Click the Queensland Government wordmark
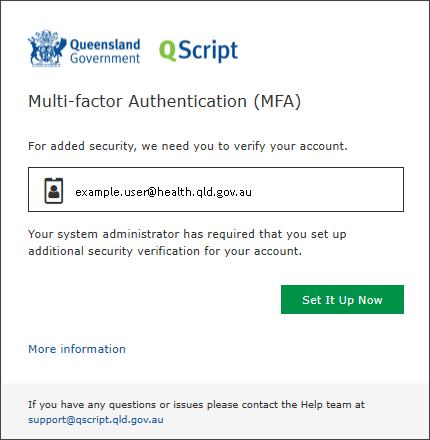Image resolution: width=430 pixels, height=440 pixels. click(105, 51)
